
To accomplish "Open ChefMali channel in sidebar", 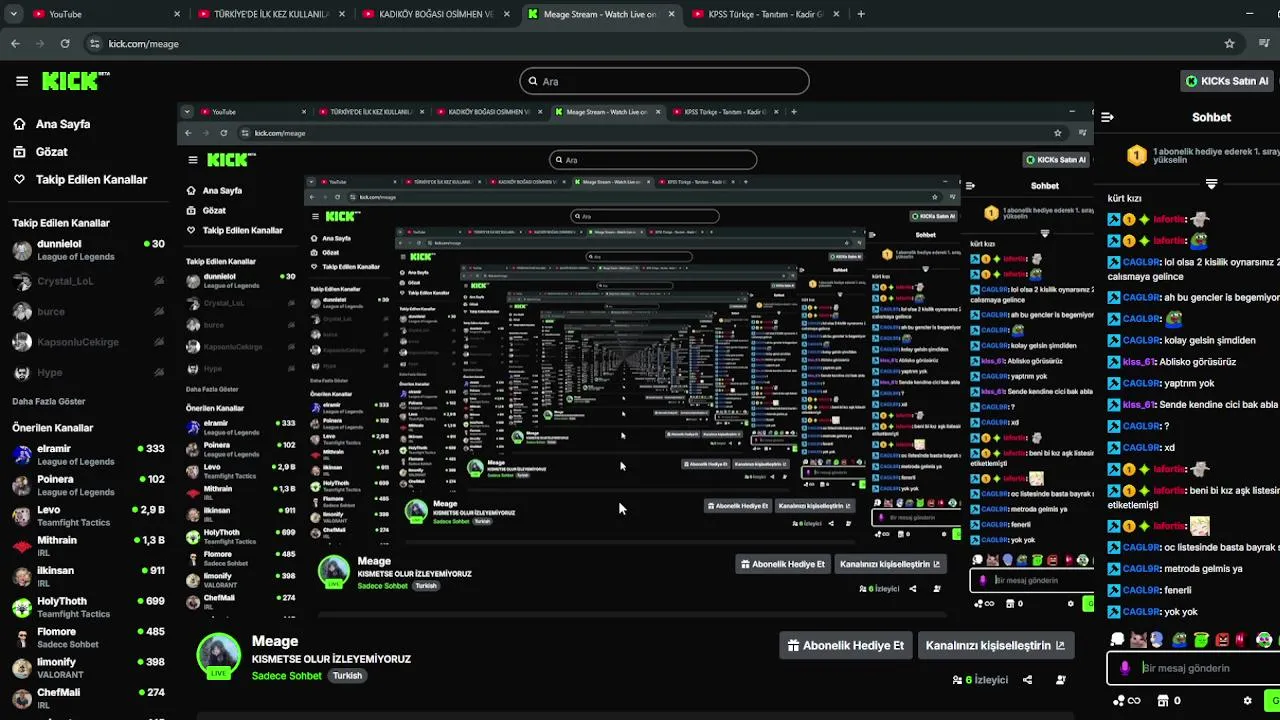I will pyautogui.click(x=88, y=698).
